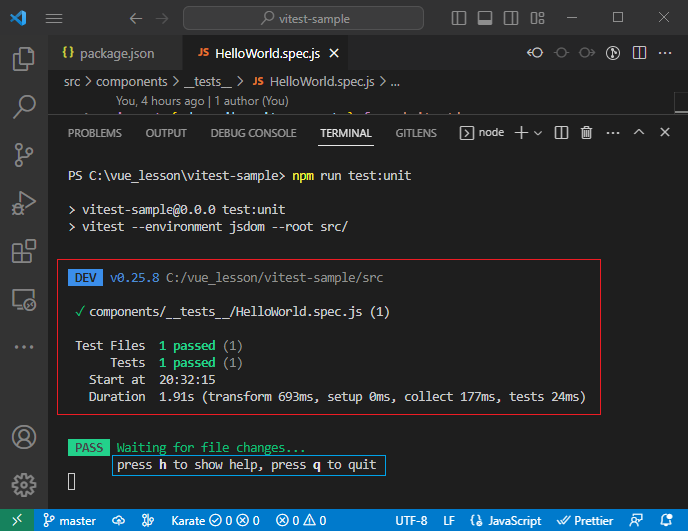This screenshot has width=688, height=531.
Task: Open the Customize Layout menu
Action: [x=537, y=18]
